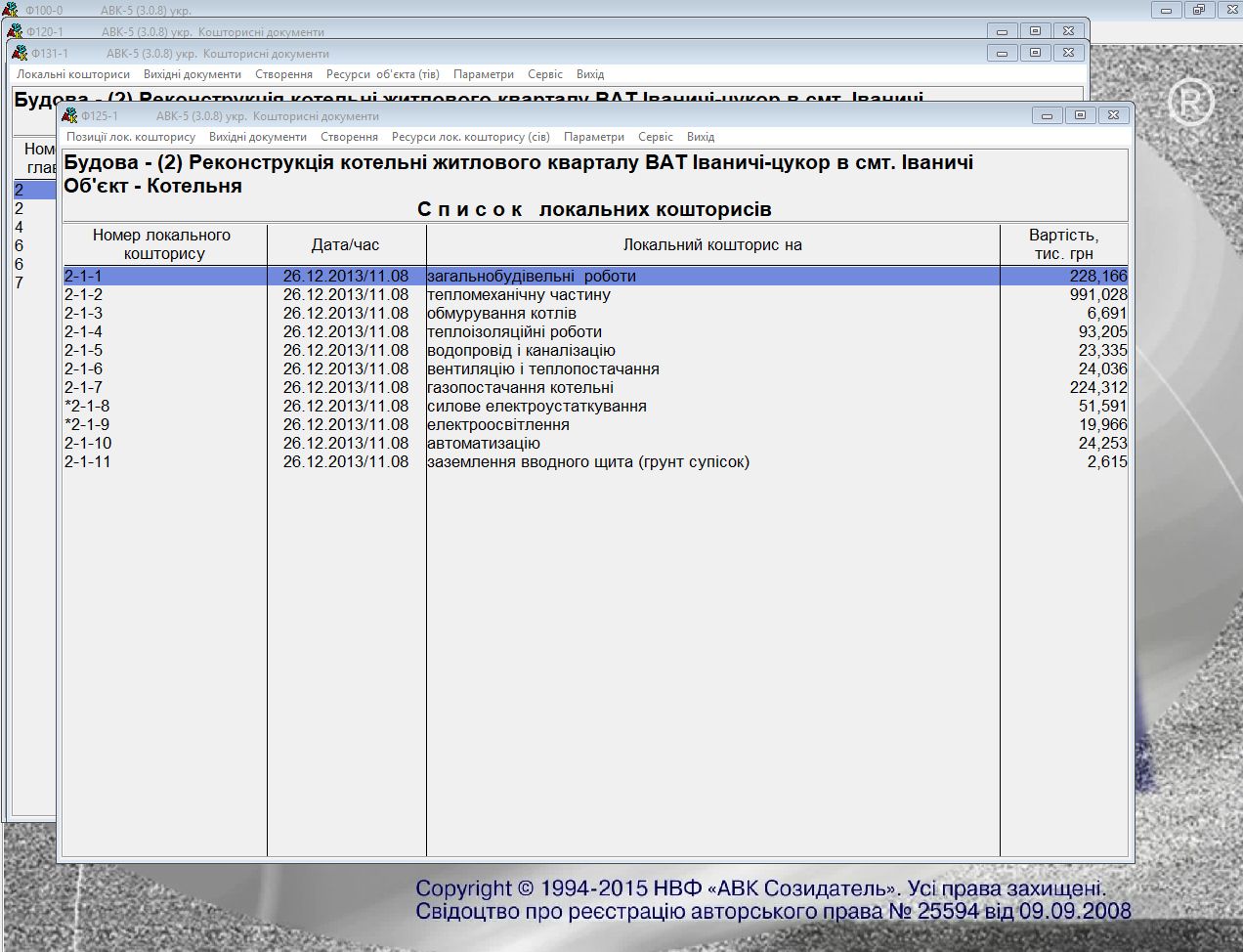The width and height of the screenshot is (1243, 952).
Task: Maximize the Ф120-1 window
Action: click(x=1035, y=31)
